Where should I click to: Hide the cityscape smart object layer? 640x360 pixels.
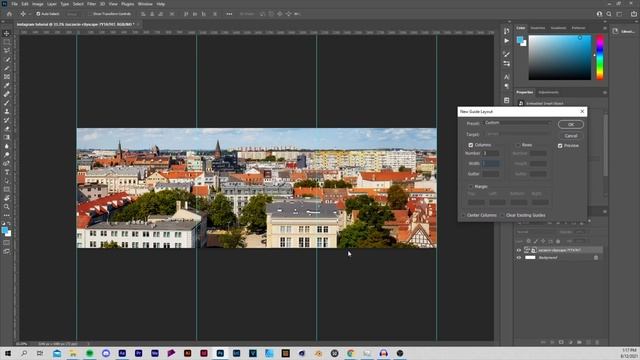point(519,250)
